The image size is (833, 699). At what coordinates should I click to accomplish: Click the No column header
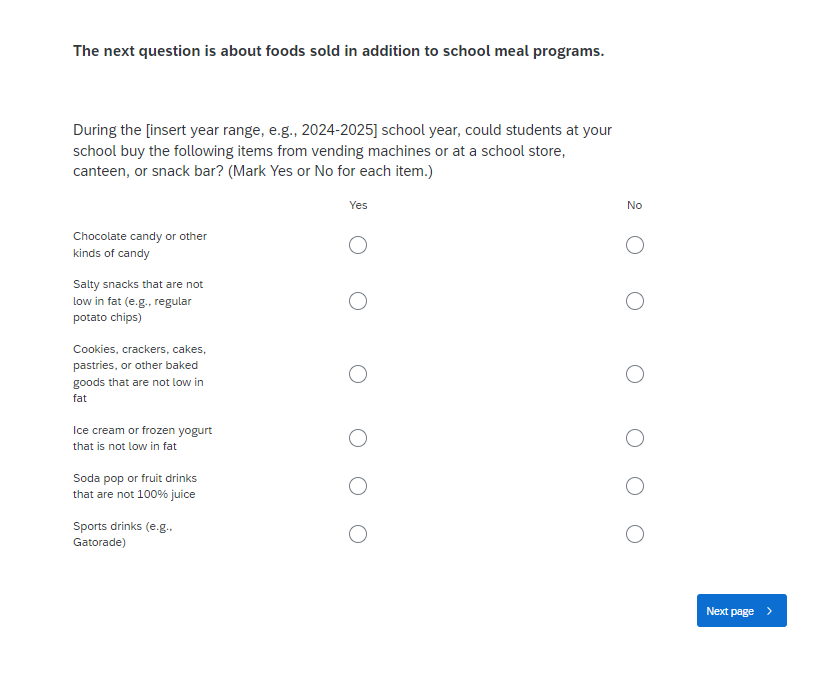point(635,205)
